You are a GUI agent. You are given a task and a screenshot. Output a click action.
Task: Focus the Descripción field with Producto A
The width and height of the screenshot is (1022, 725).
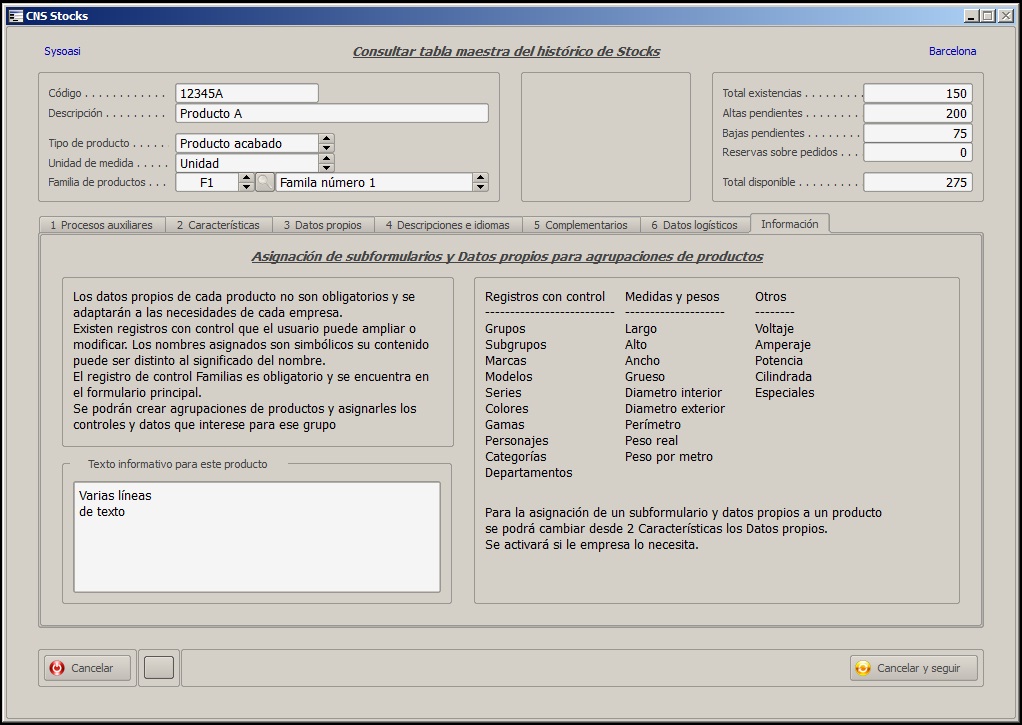(x=332, y=113)
